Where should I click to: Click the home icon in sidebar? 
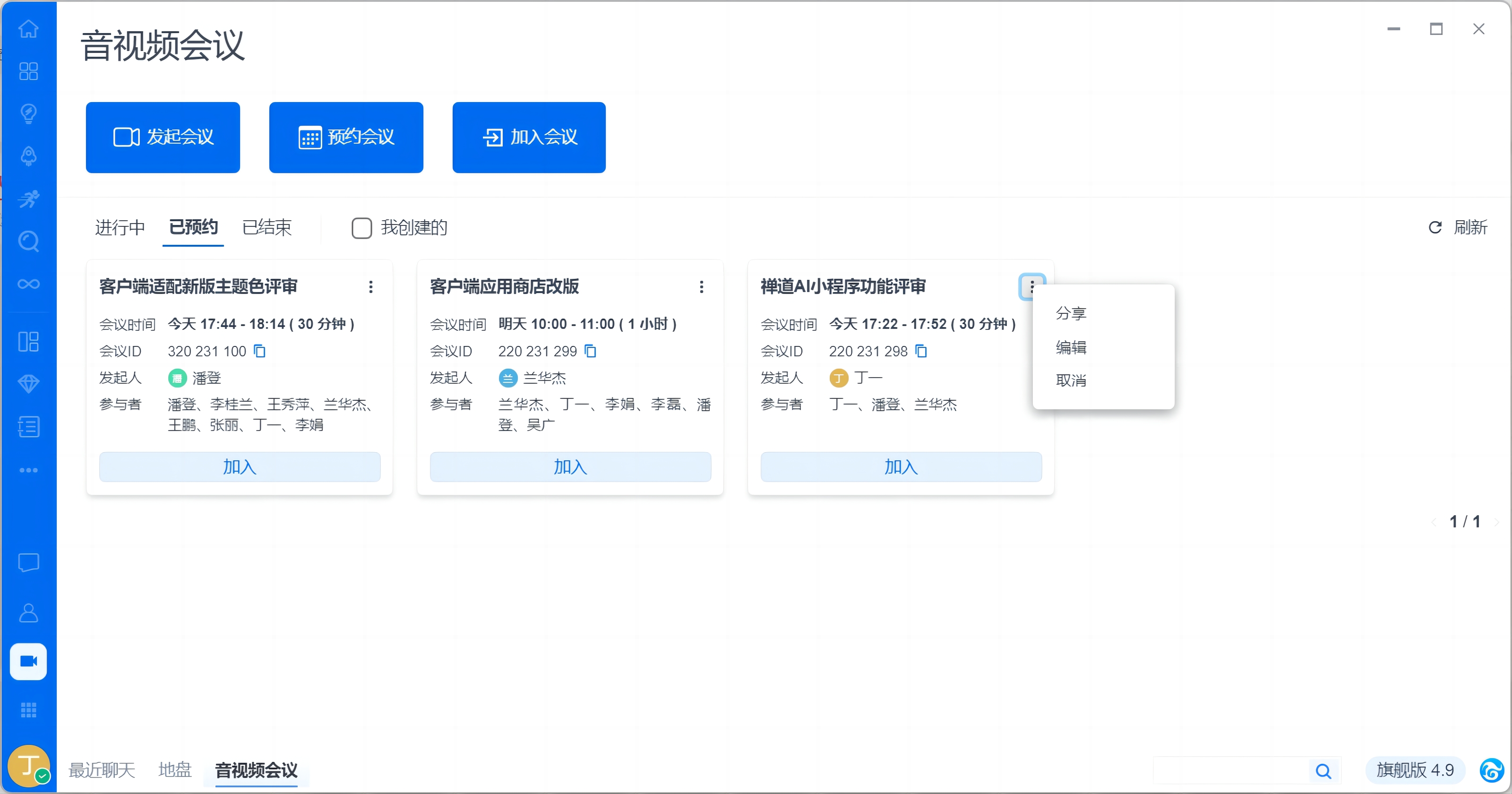[x=28, y=28]
